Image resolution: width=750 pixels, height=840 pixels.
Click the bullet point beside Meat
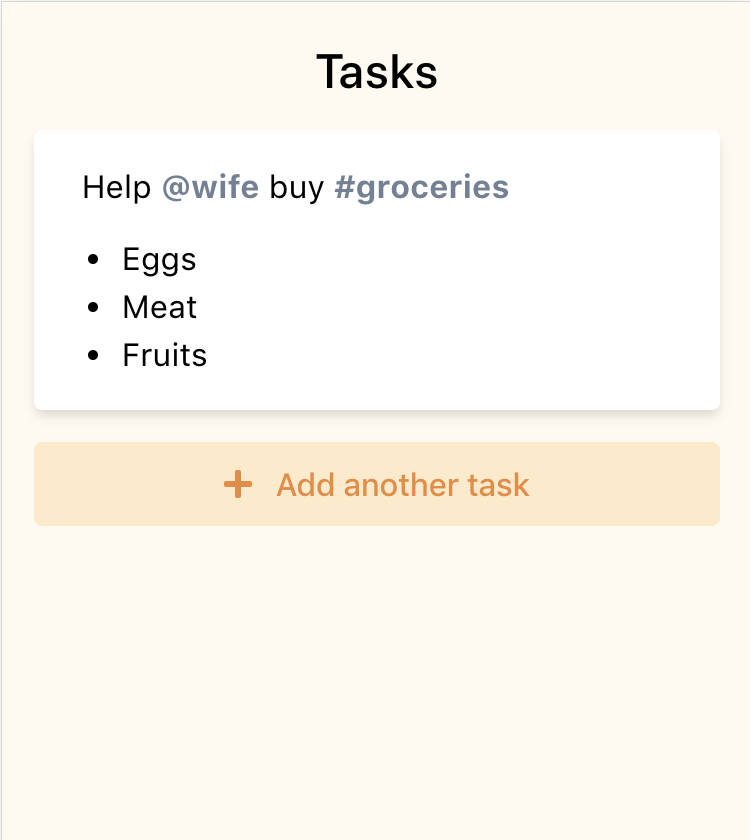[x=94, y=307]
